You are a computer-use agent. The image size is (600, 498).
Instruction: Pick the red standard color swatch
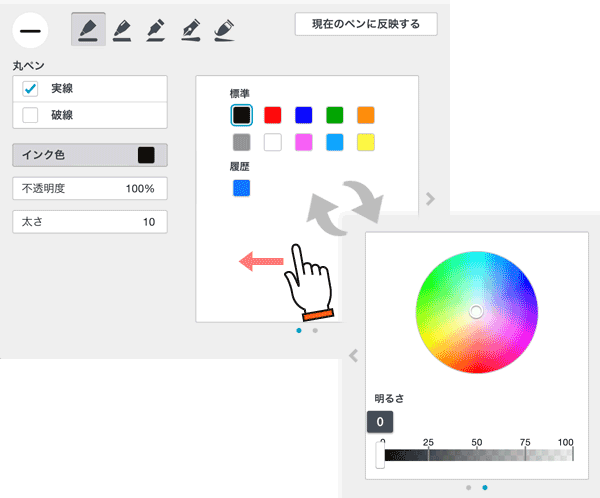[x=272, y=115]
